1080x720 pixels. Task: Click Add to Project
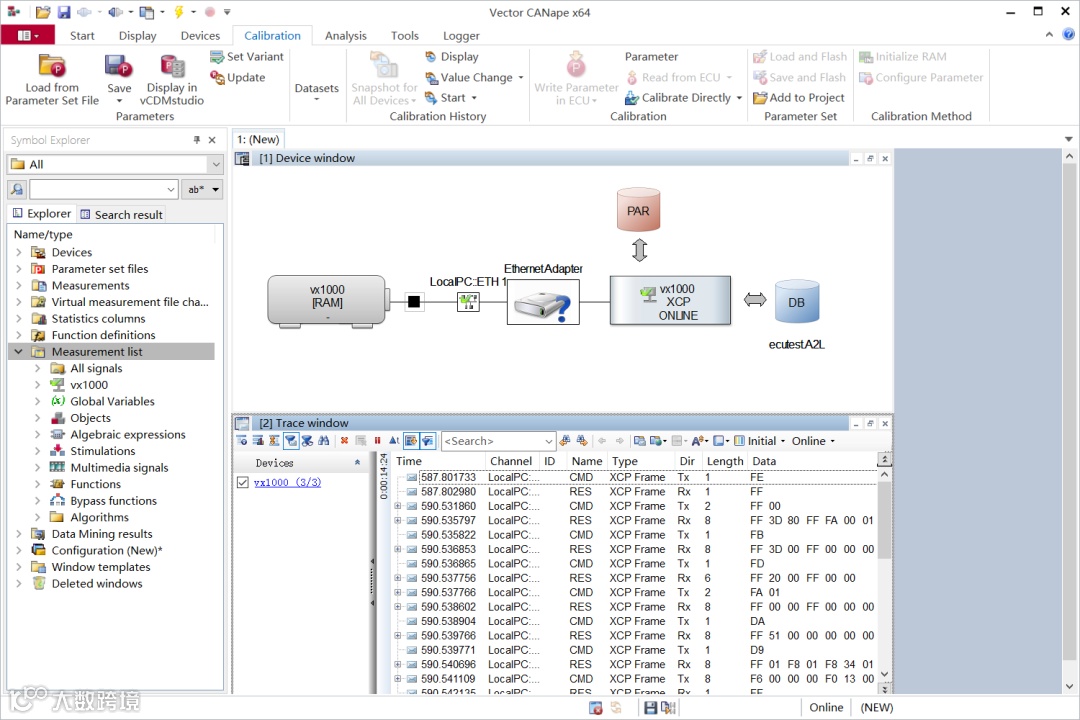point(799,98)
